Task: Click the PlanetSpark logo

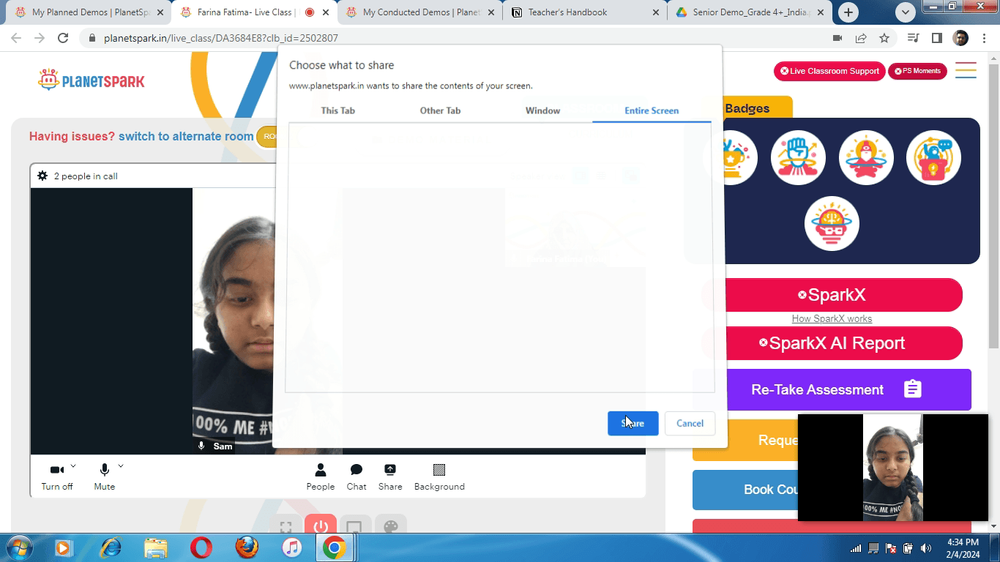Action: click(x=91, y=80)
